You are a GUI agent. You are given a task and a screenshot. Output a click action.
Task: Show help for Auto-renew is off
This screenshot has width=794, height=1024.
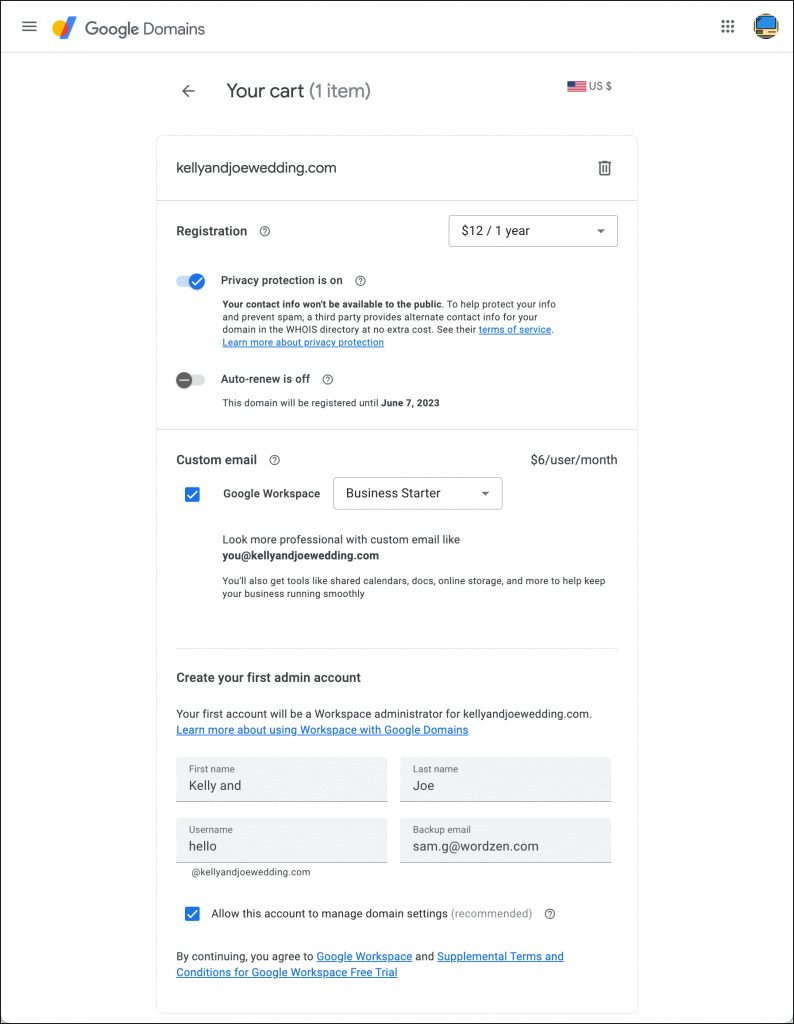(328, 380)
